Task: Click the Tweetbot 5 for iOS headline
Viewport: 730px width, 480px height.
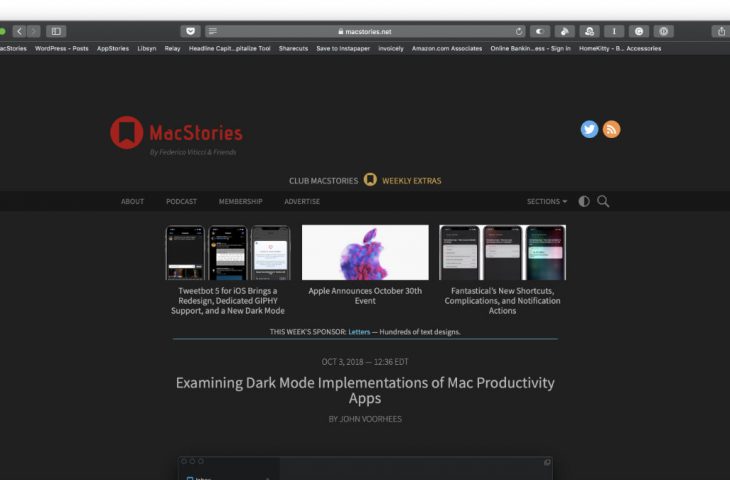Action: (x=228, y=301)
